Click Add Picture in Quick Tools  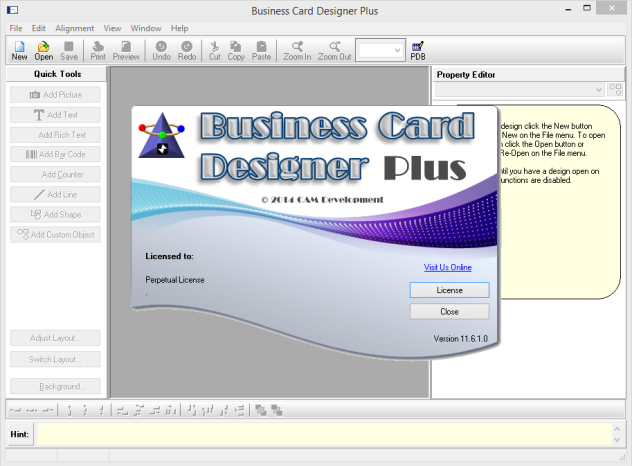coord(55,95)
